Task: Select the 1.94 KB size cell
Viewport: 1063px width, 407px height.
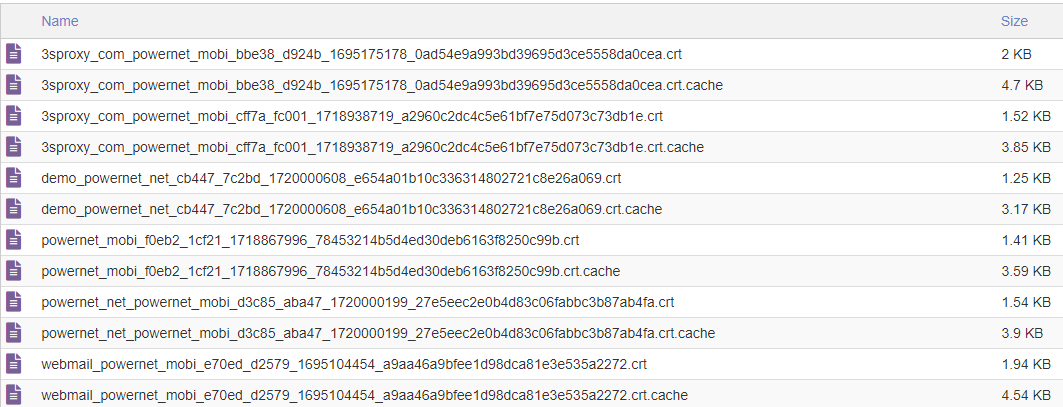Action: (1026, 364)
